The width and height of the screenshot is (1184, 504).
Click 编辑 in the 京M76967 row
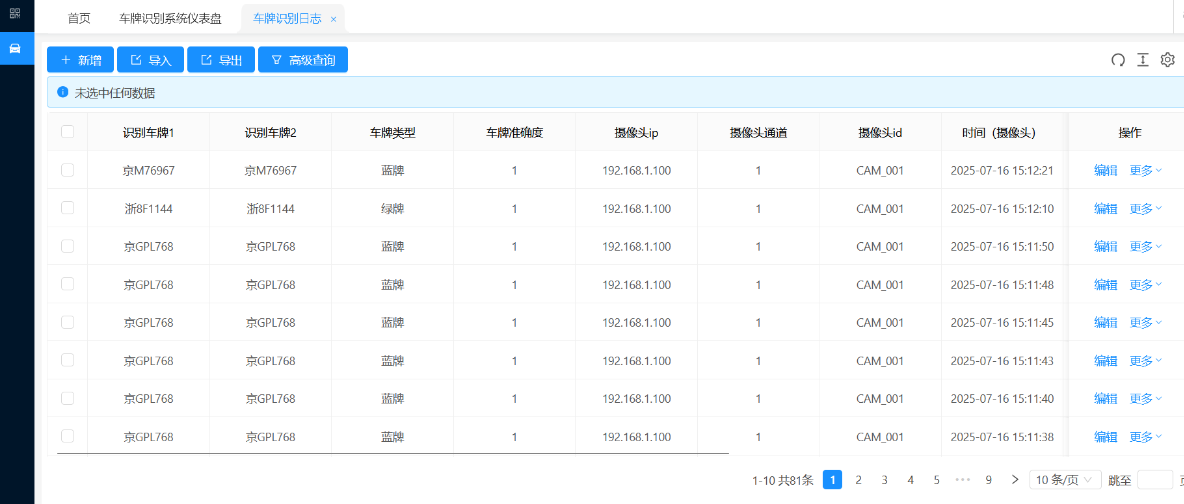click(x=1105, y=171)
